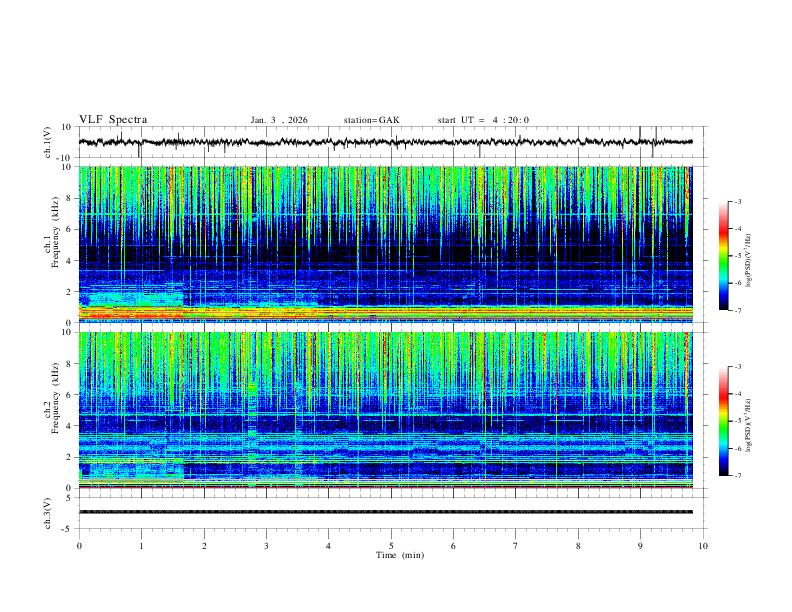Screen dimensions: 792x612
Task: Click the time-axis tick label "0"
Action: (x=79, y=546)
